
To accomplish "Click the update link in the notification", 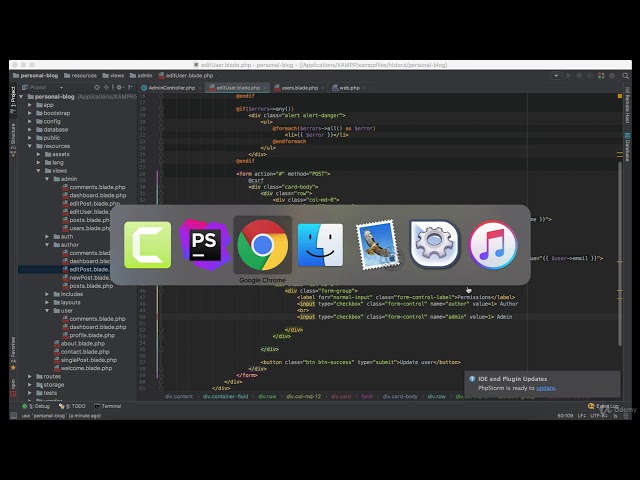I will pyautogui.click(x=545, y=388).
